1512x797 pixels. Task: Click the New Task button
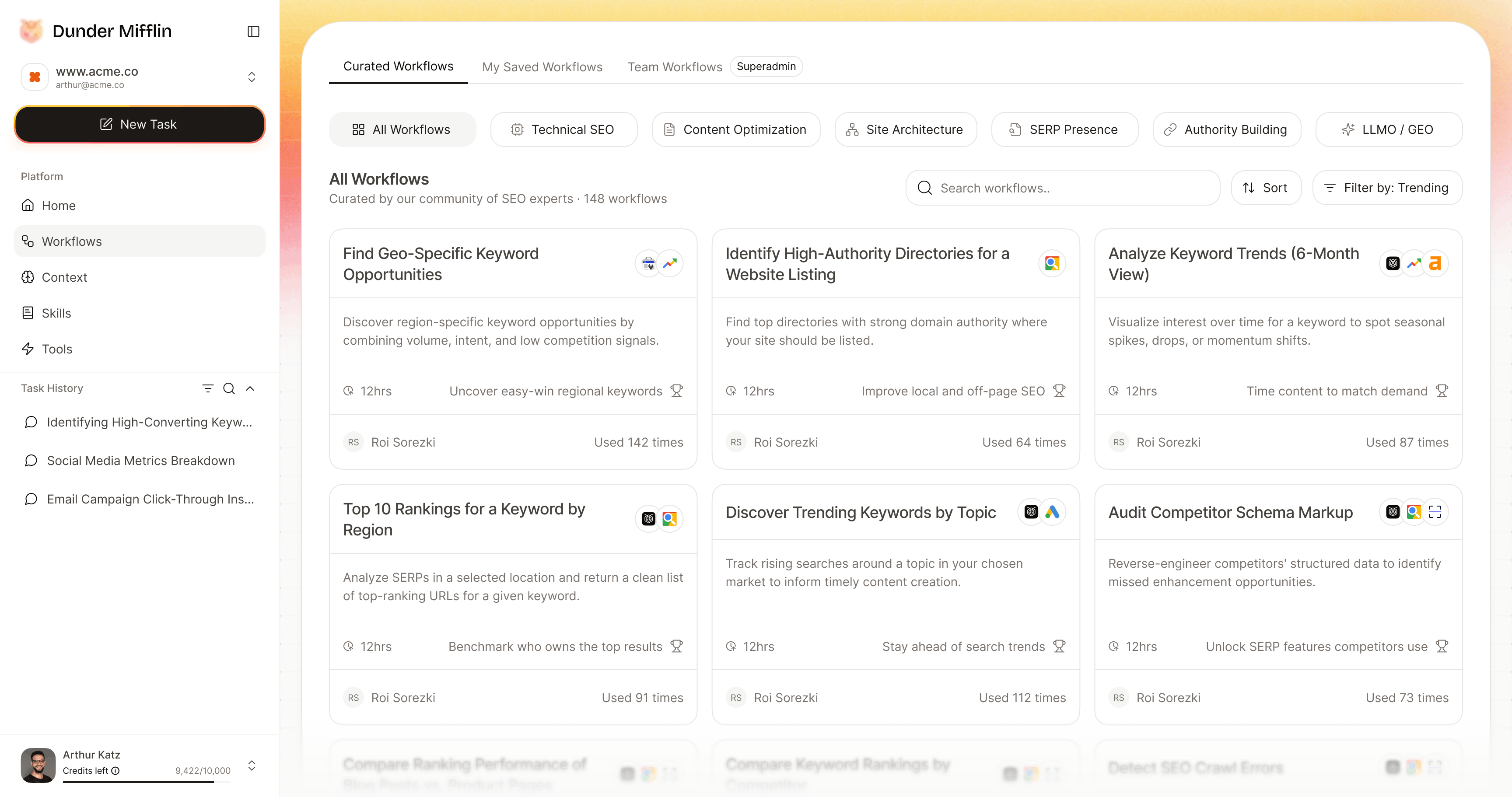pos(139,124)
